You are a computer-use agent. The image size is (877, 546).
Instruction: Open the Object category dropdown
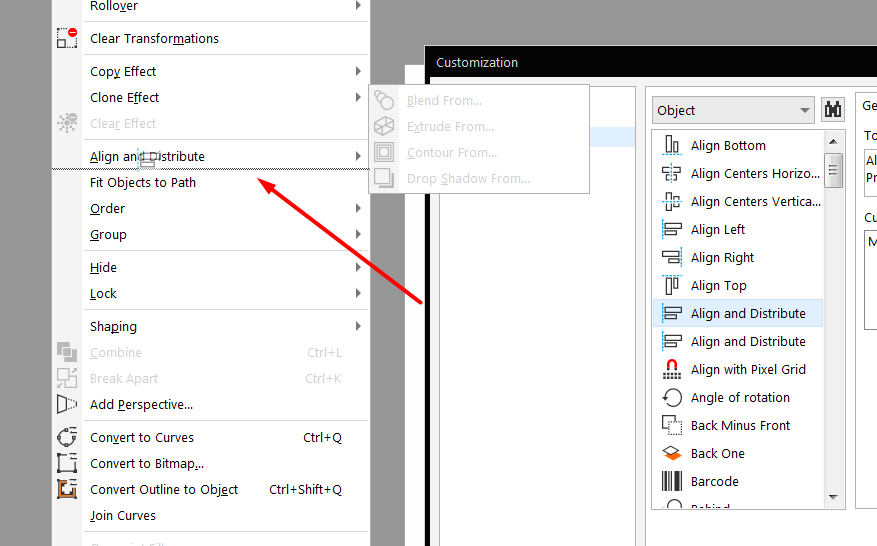click(x=733, y=110)
